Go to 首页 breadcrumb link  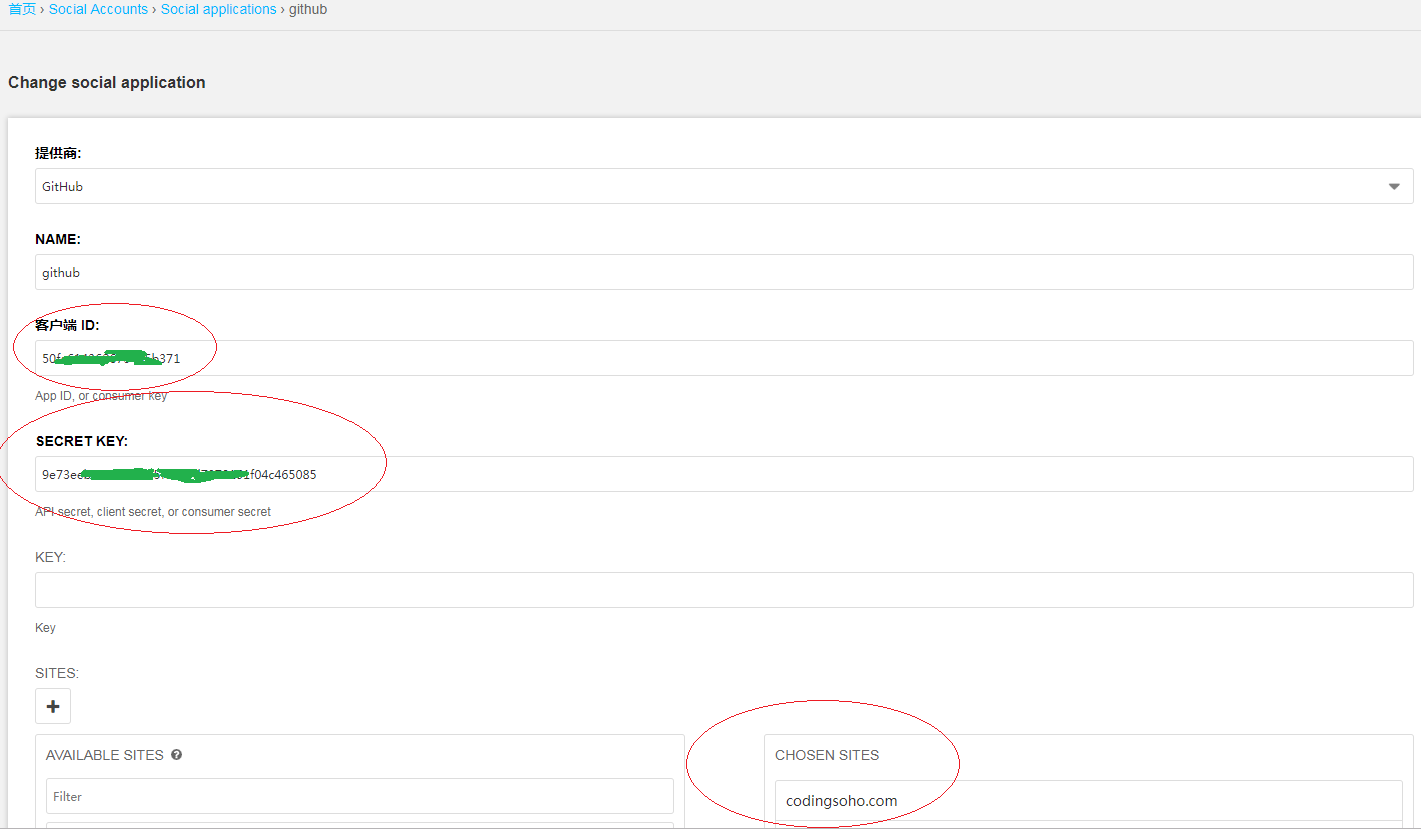click(22, 9)
